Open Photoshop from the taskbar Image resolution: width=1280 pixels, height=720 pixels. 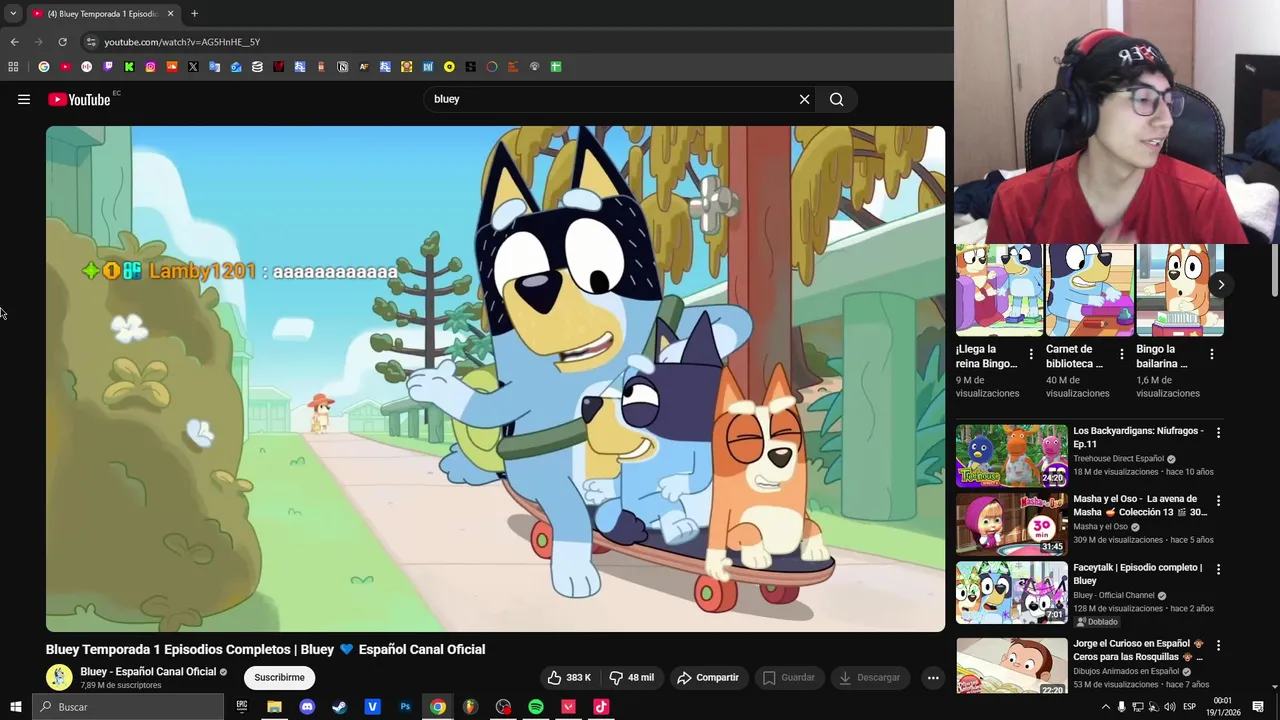(405, 707)
